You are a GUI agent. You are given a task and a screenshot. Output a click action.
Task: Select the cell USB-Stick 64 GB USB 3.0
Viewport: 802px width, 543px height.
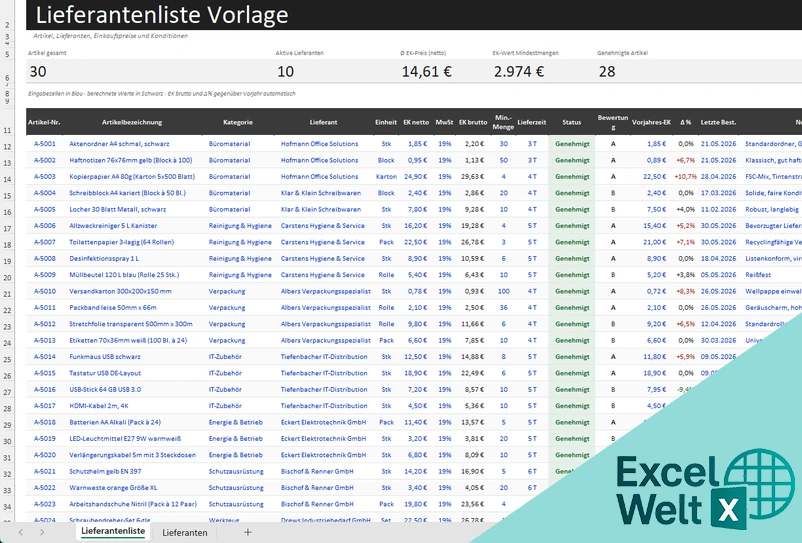click(105, 389)
